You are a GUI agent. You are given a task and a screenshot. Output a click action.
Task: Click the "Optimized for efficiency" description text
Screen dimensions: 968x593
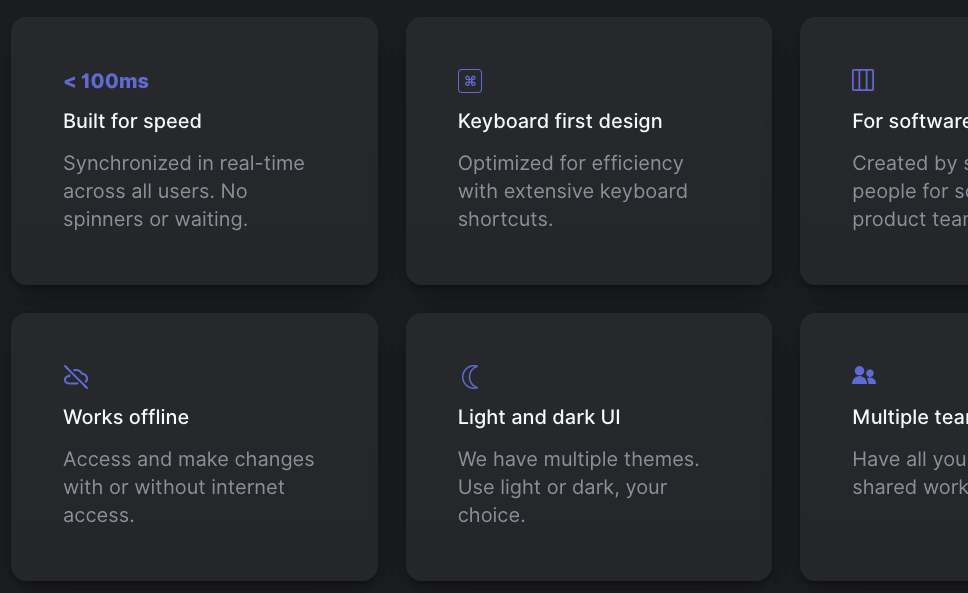coord(571,163)
